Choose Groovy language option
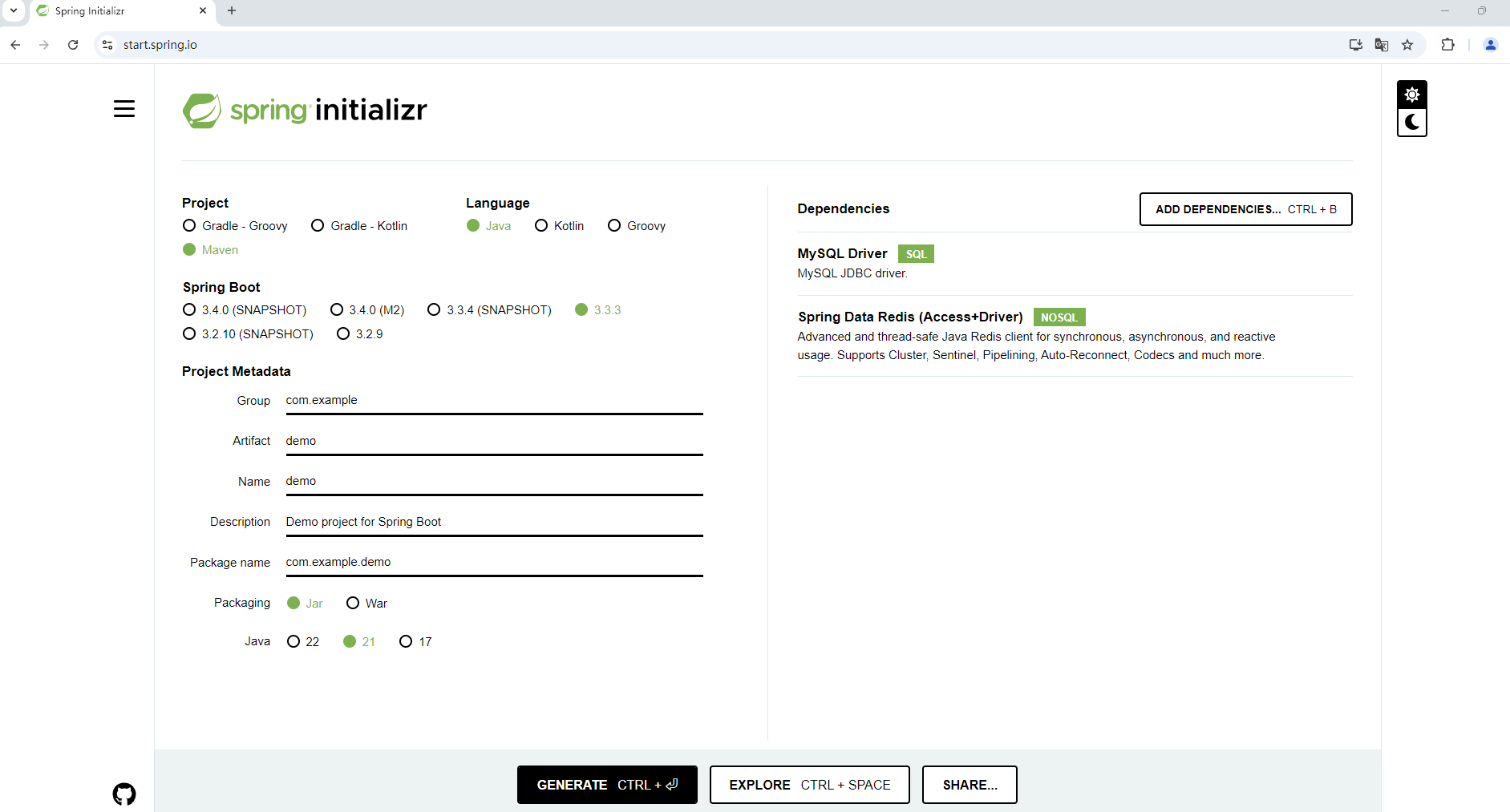The height and width of the screenshot is (812, 1510). [637, 226]
